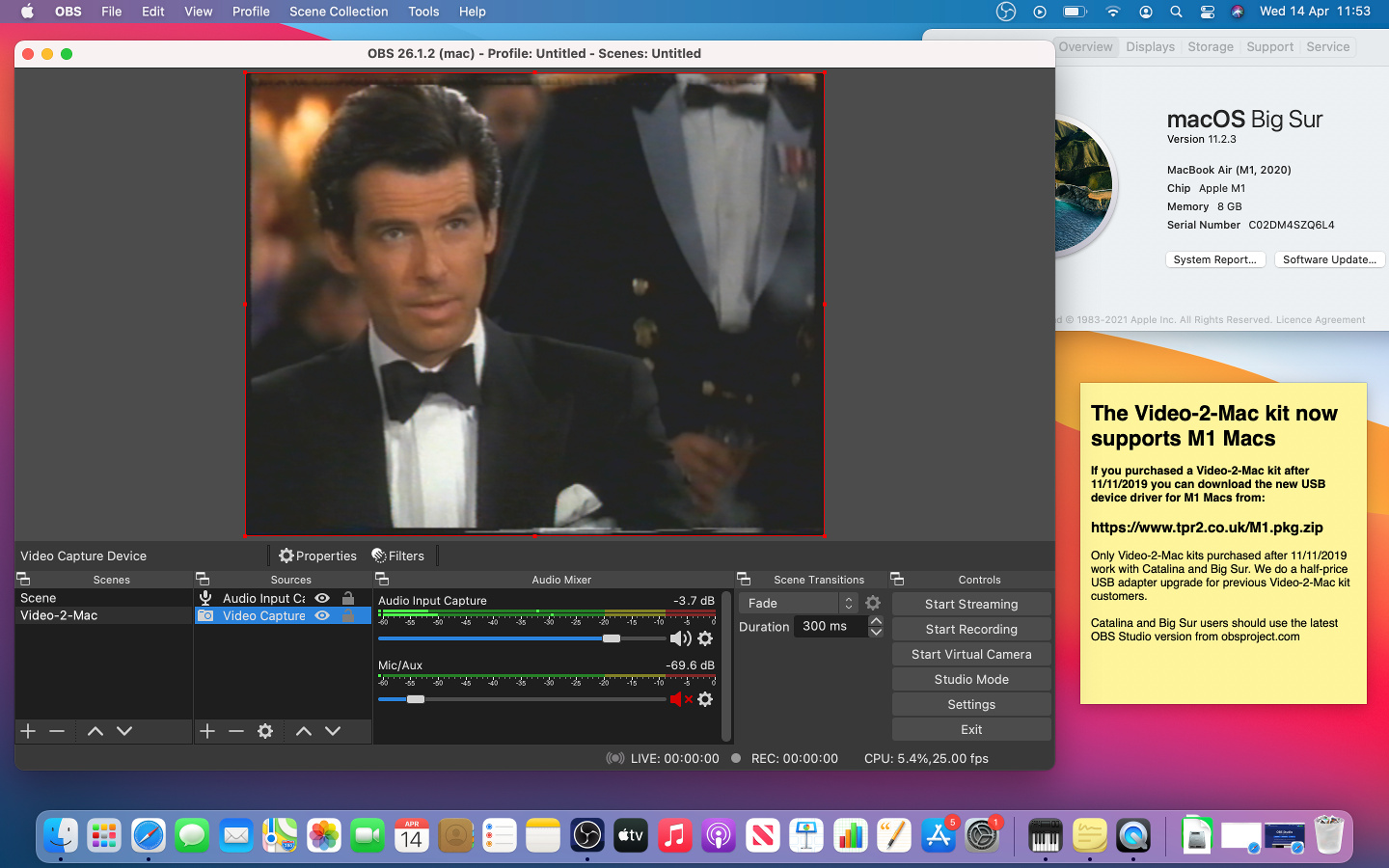The image size is (1389, 868).
Task: Open source properties gear in the Sources panel
Action: click(x=265, y=731)
